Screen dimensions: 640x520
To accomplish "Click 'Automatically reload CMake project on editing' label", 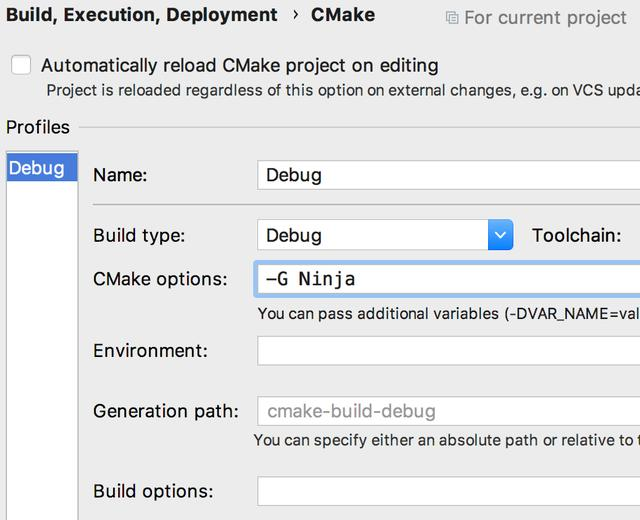I will coord(240,65).
